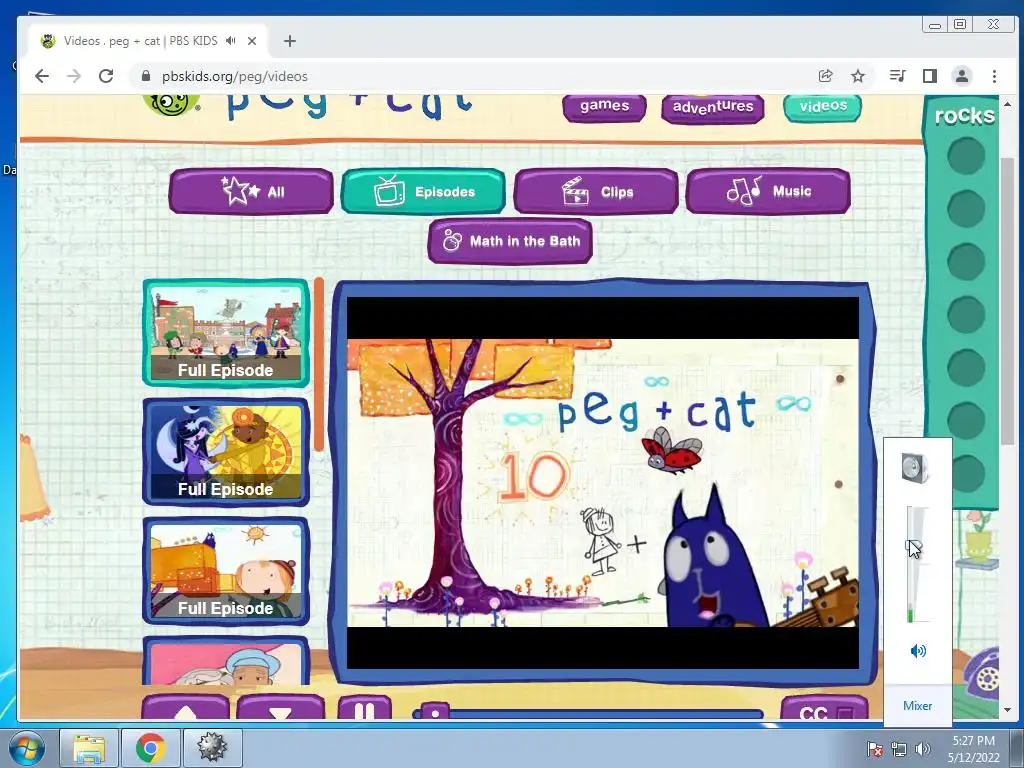
Task: Click the video player screen
Action: pyautogui.click(x=603, y=483)
